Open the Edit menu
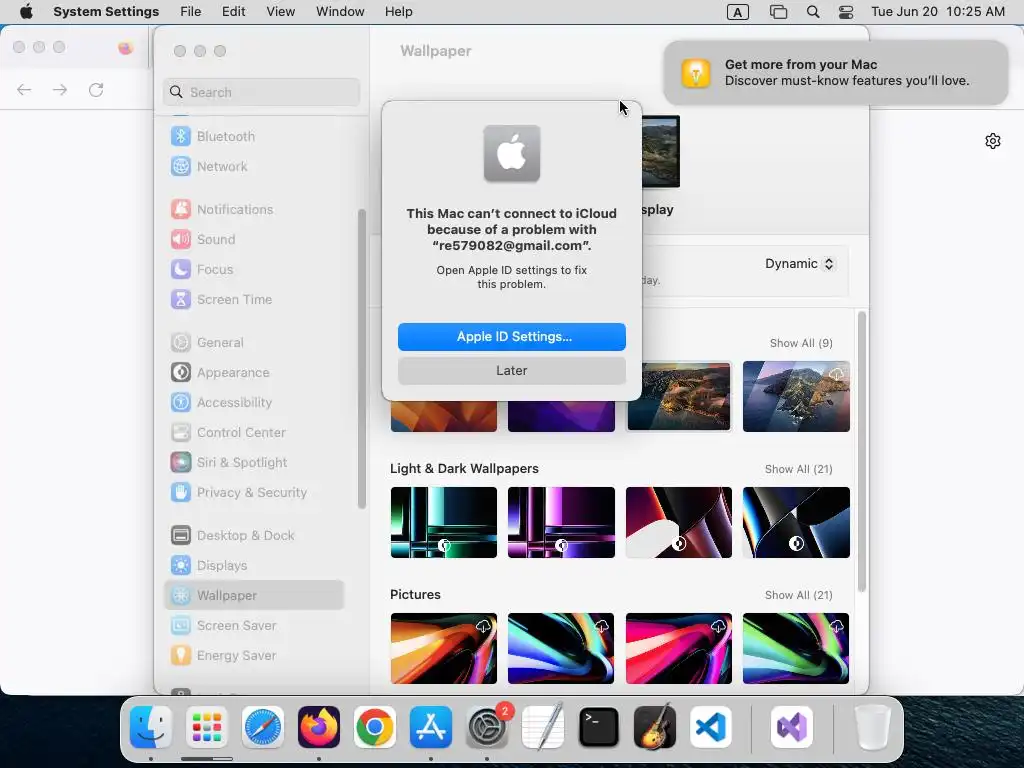The height and width of the screenshot is (768, 1024). click(233, 12)
